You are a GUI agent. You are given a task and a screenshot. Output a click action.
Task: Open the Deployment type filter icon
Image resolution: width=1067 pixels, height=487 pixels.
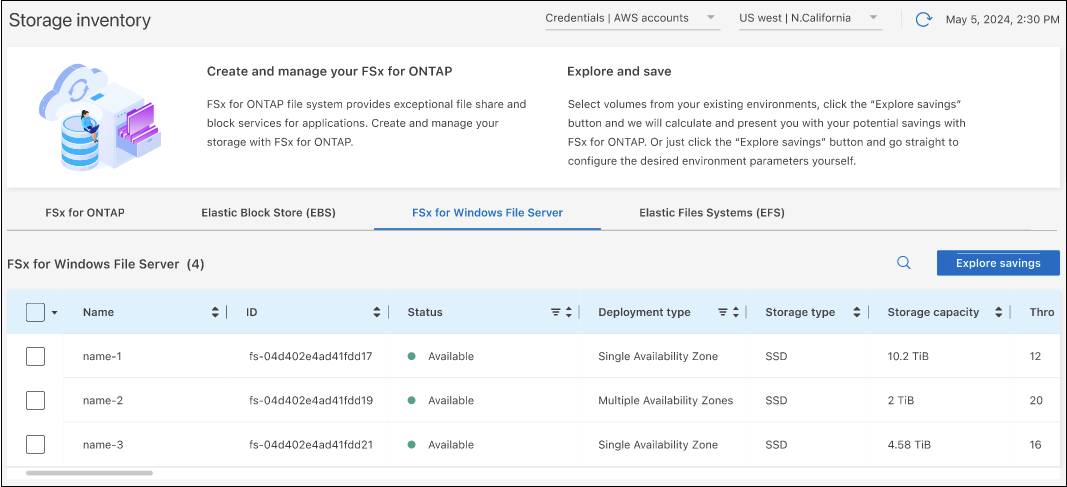coord(722,312)
